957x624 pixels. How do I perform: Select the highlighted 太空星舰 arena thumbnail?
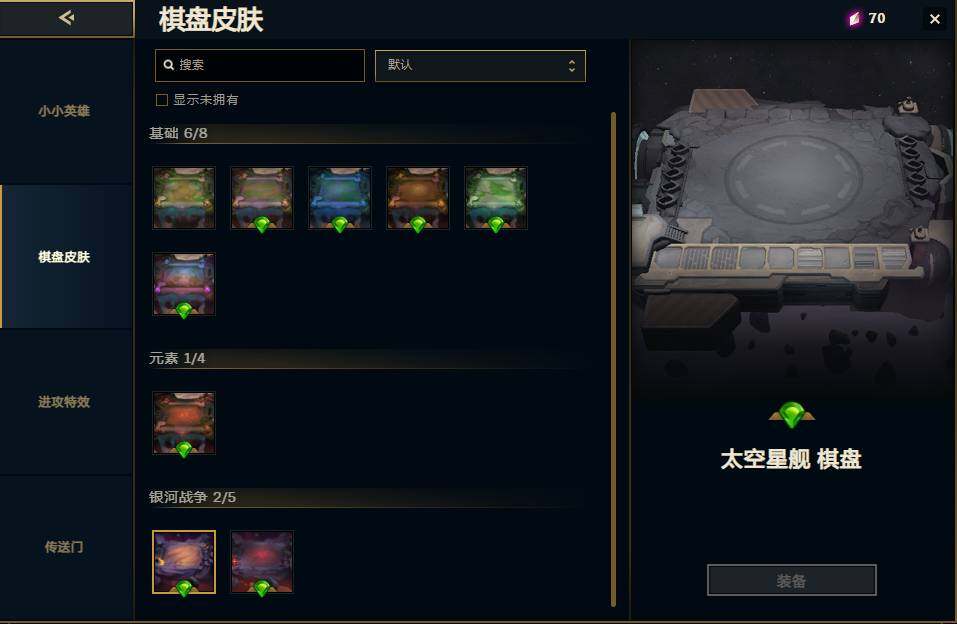(184, 562)
